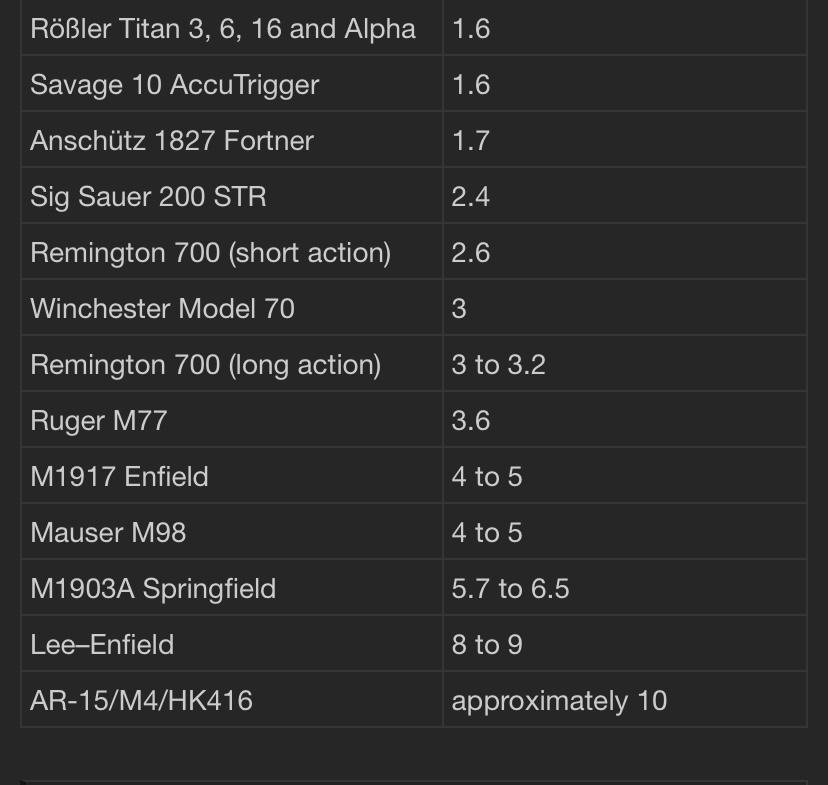
Task: Click Remington 700 (short action) cell
Action: tap(210, 253)
